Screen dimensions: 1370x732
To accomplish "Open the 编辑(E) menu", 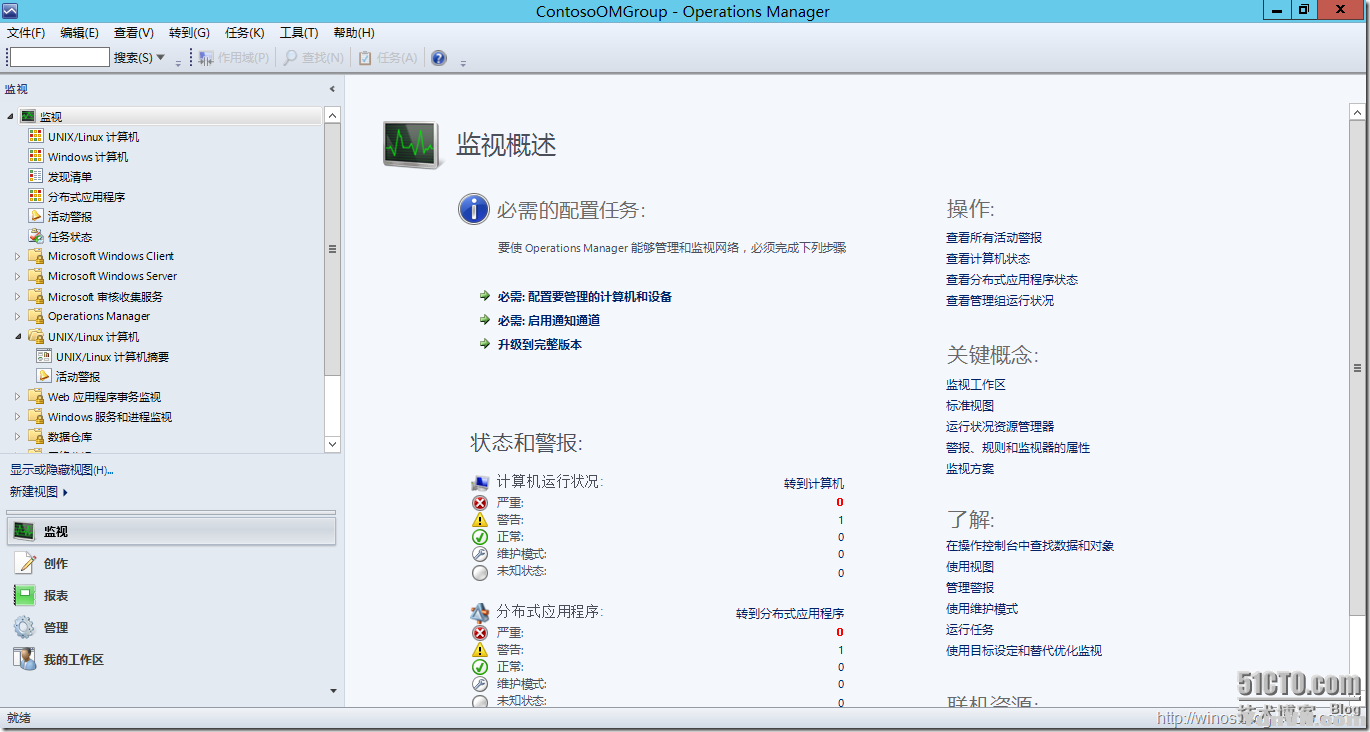I will 80,33.
